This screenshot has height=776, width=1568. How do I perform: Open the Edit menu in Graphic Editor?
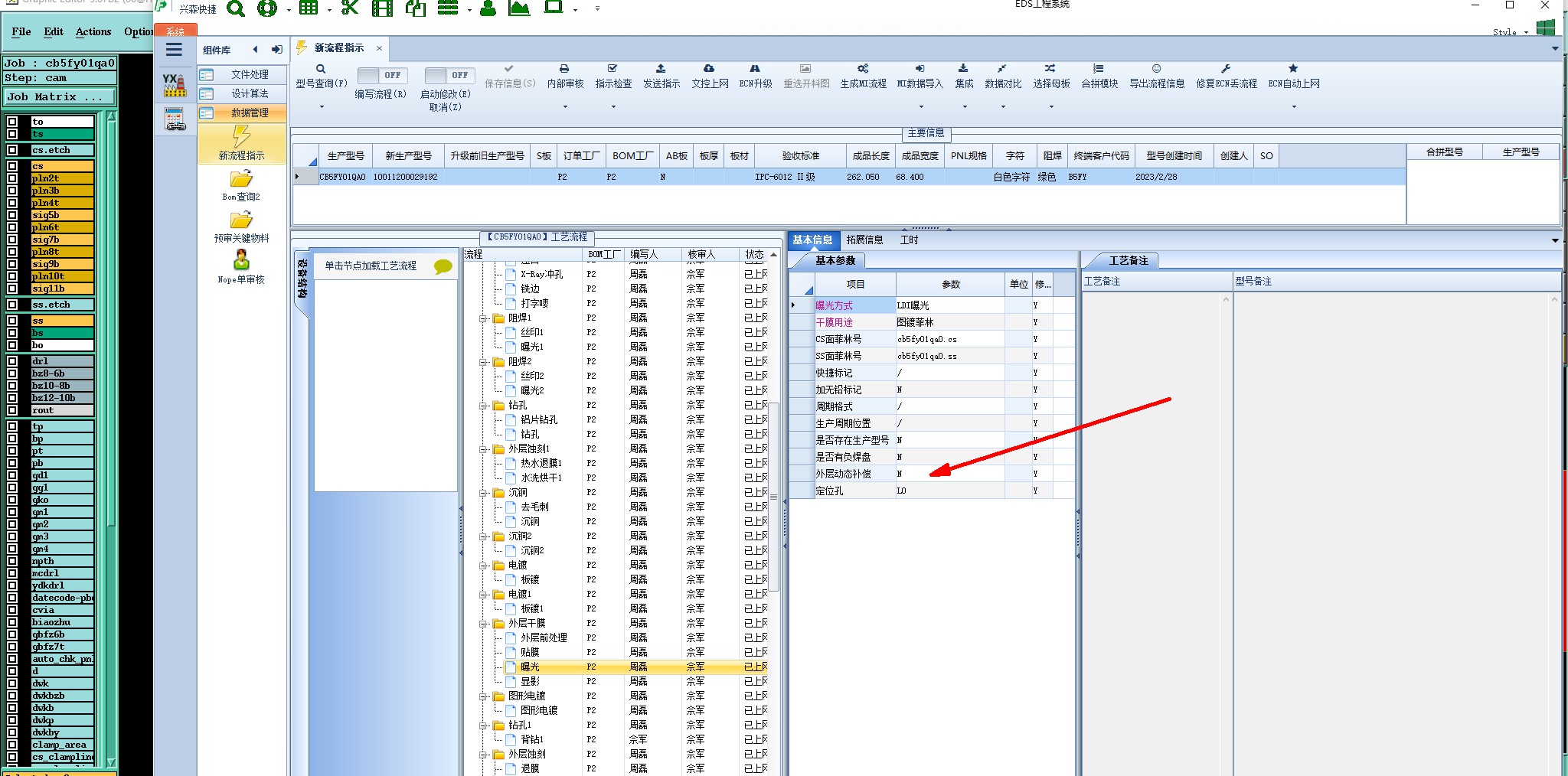pyautogui.click(x=54, y=31)
